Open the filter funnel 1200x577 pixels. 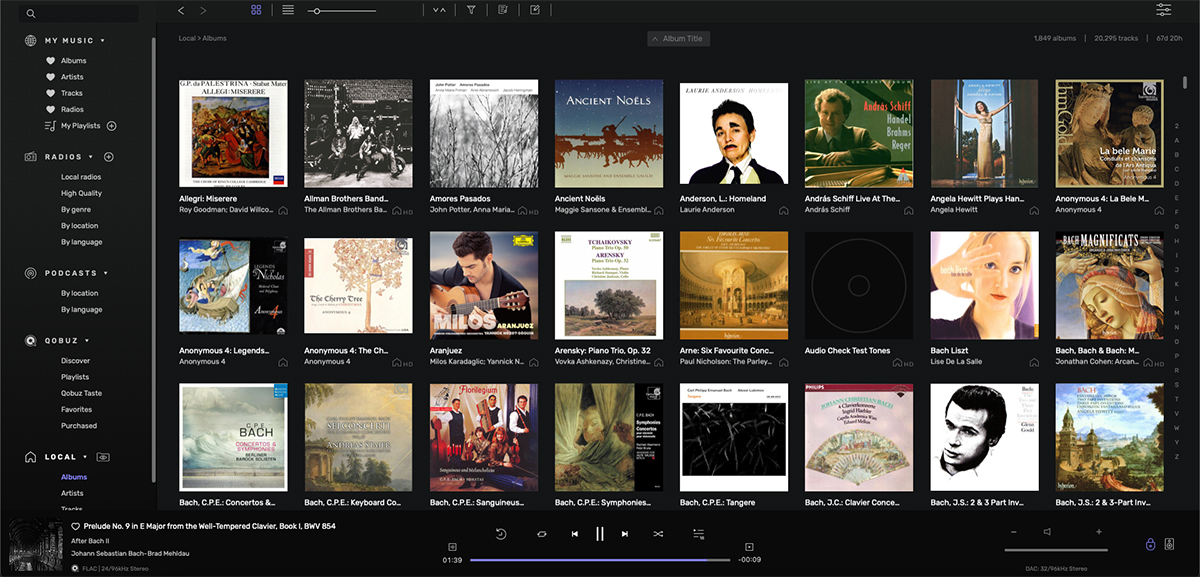tap(471, 10)
